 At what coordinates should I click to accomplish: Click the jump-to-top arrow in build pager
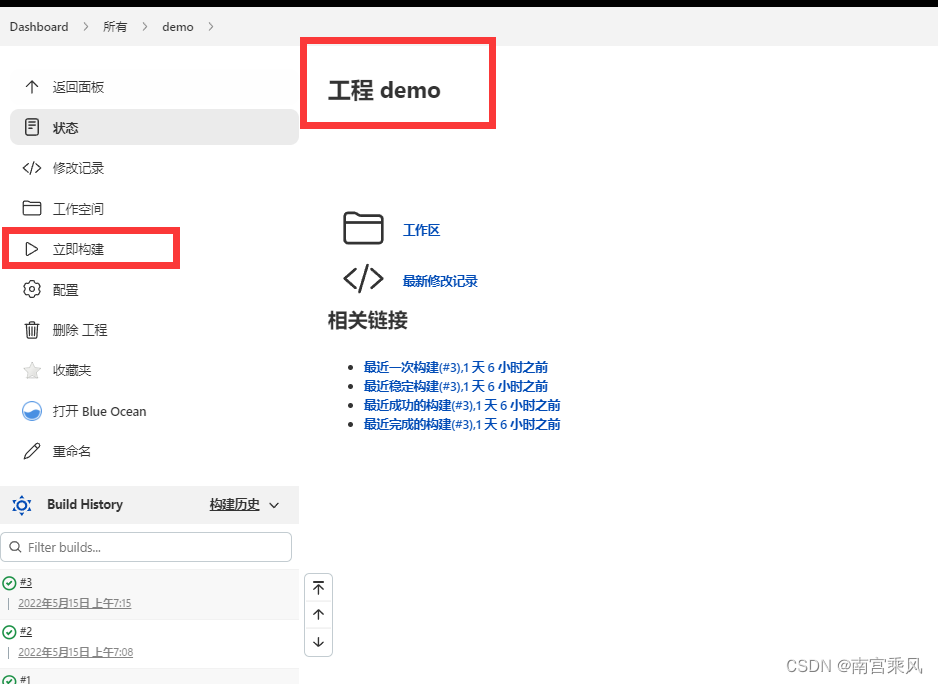click(x=318, y=588)
